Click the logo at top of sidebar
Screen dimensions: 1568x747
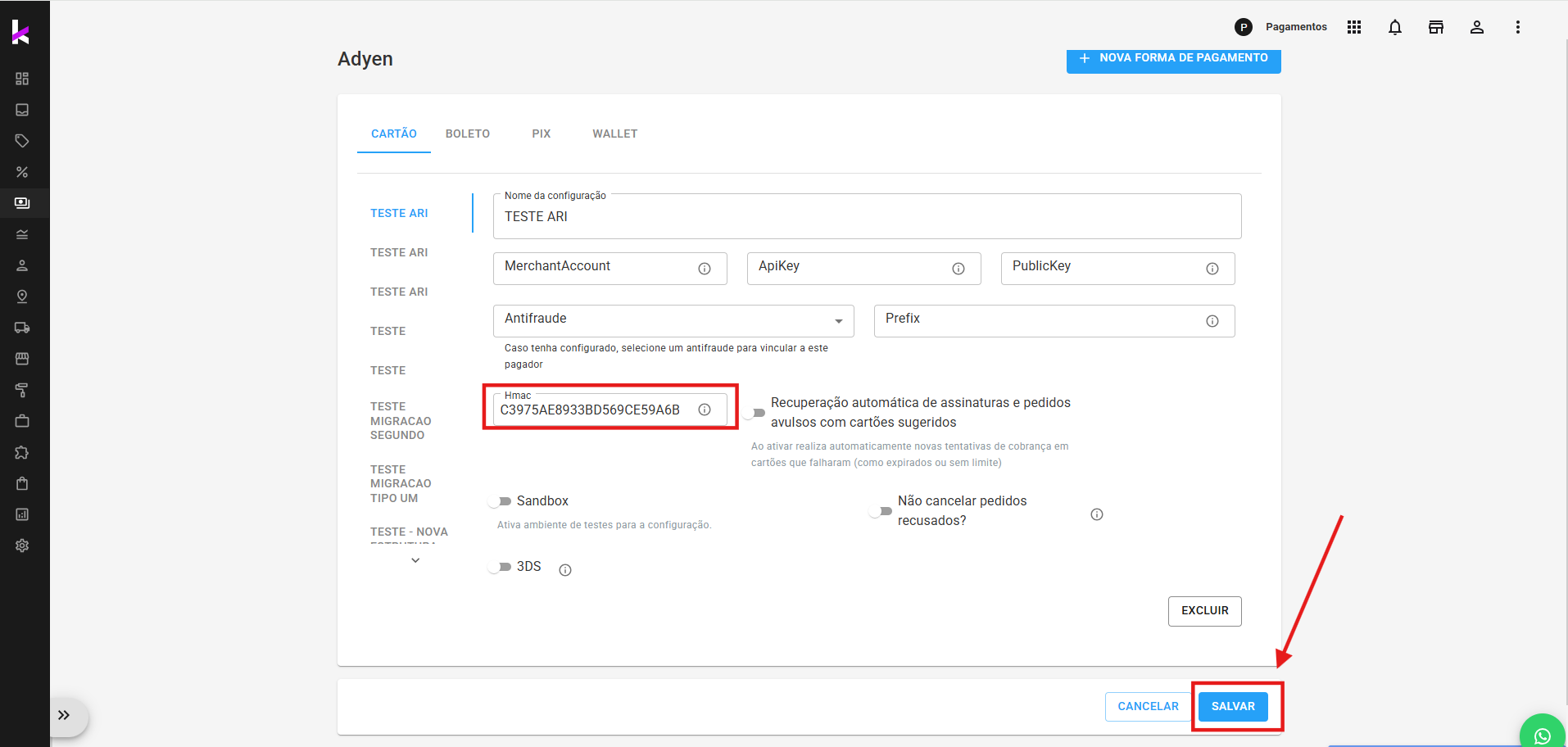click(x=20, y=32)
